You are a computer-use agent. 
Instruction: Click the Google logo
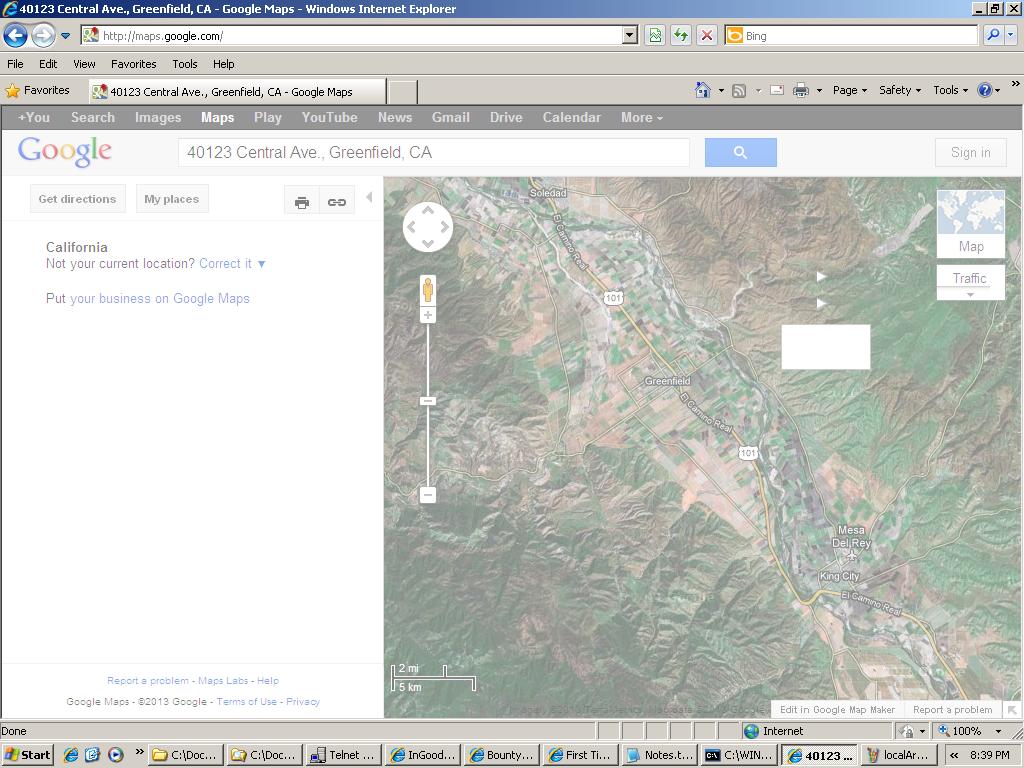[65, 152]
